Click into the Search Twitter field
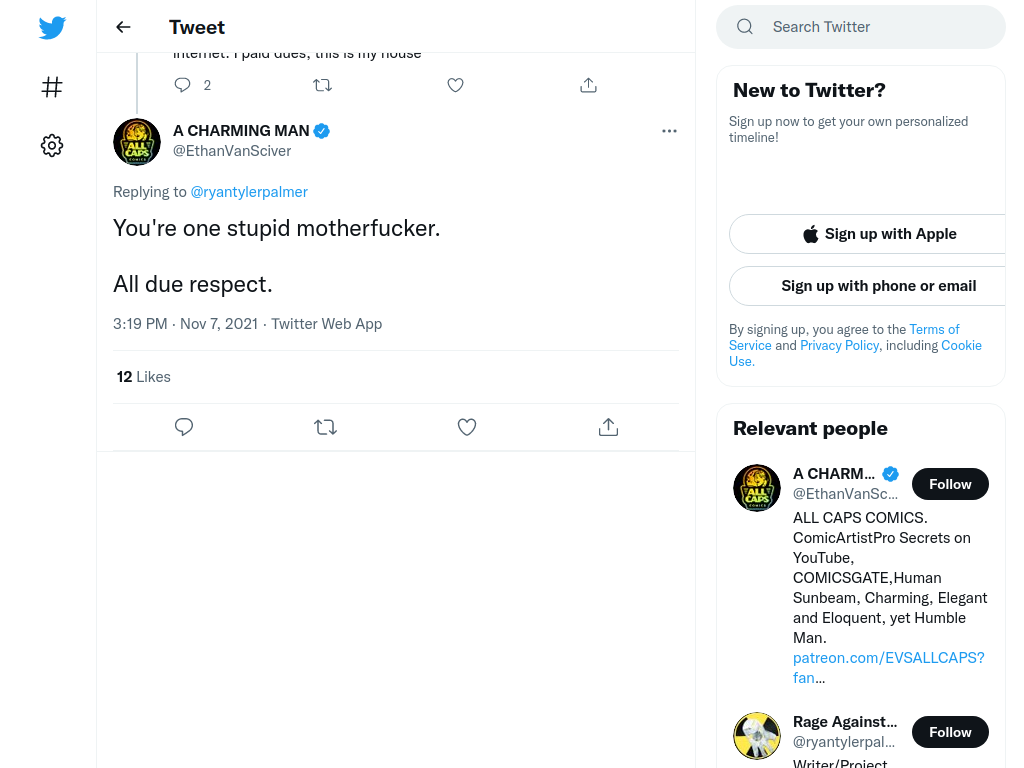The width and height of the screenshot is (1024, 768). (861, 27)
